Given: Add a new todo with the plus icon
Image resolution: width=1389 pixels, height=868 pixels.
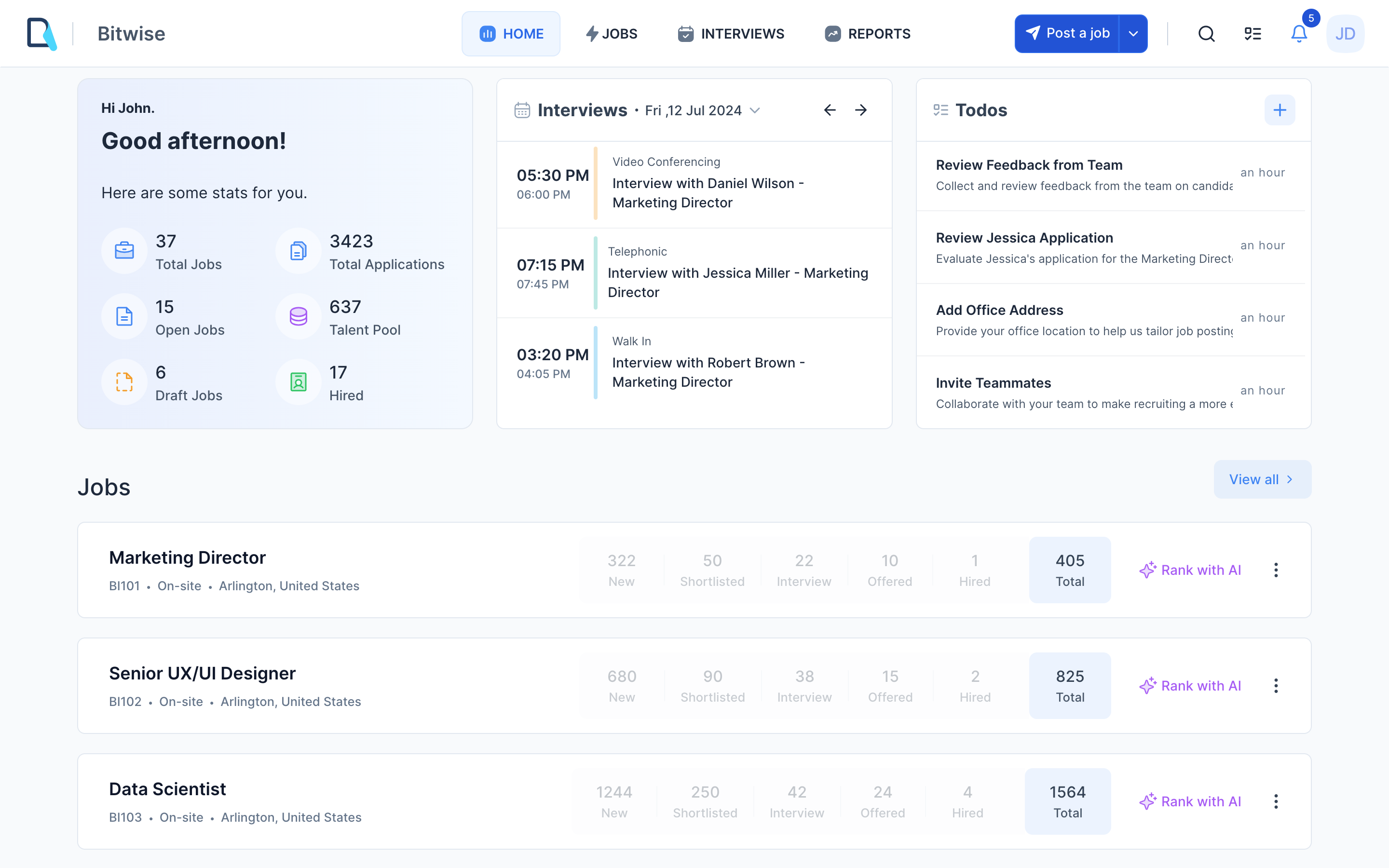Looking at the screenshot, I should [x=1280, y=109].
